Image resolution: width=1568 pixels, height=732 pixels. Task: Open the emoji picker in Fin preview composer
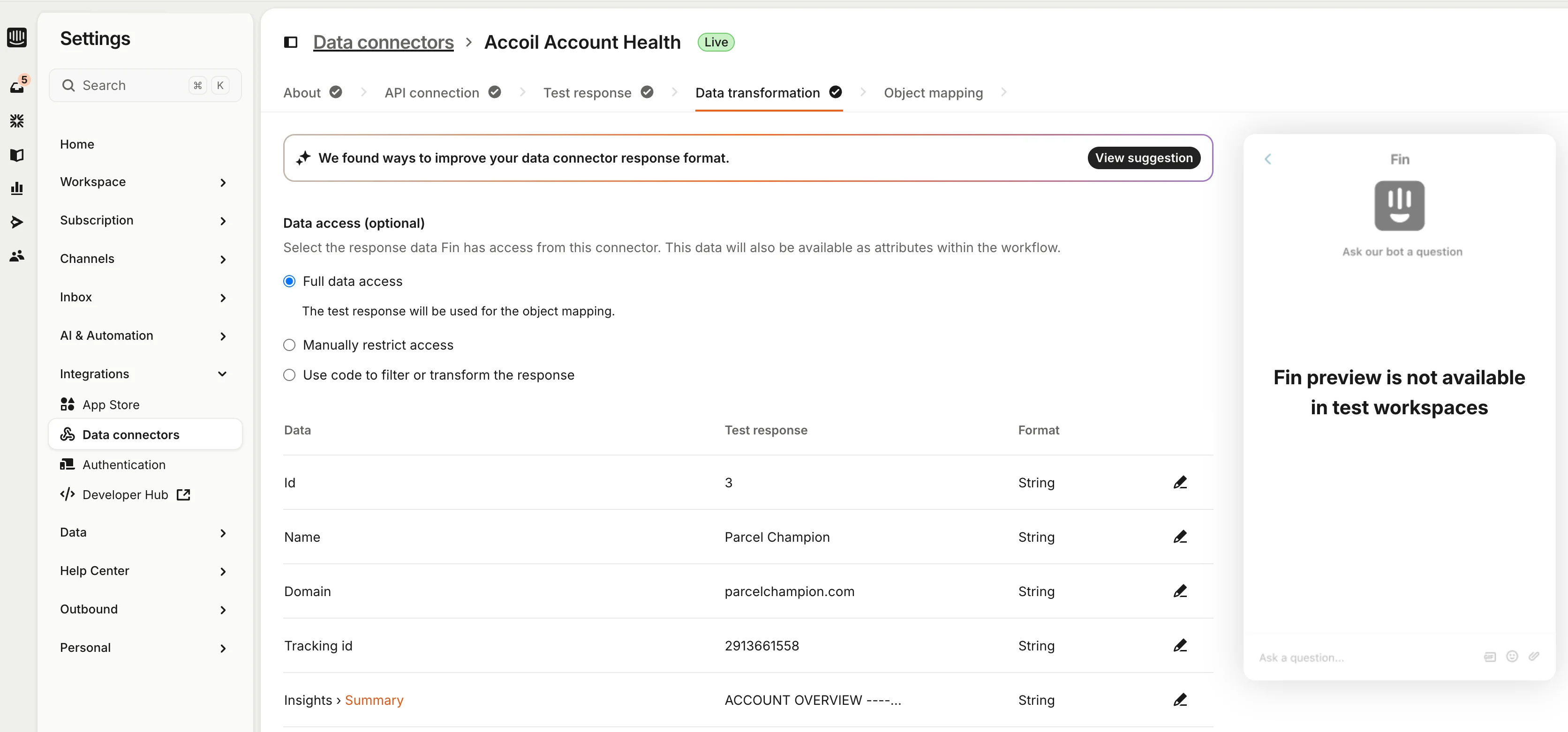tap(1512, 657)
